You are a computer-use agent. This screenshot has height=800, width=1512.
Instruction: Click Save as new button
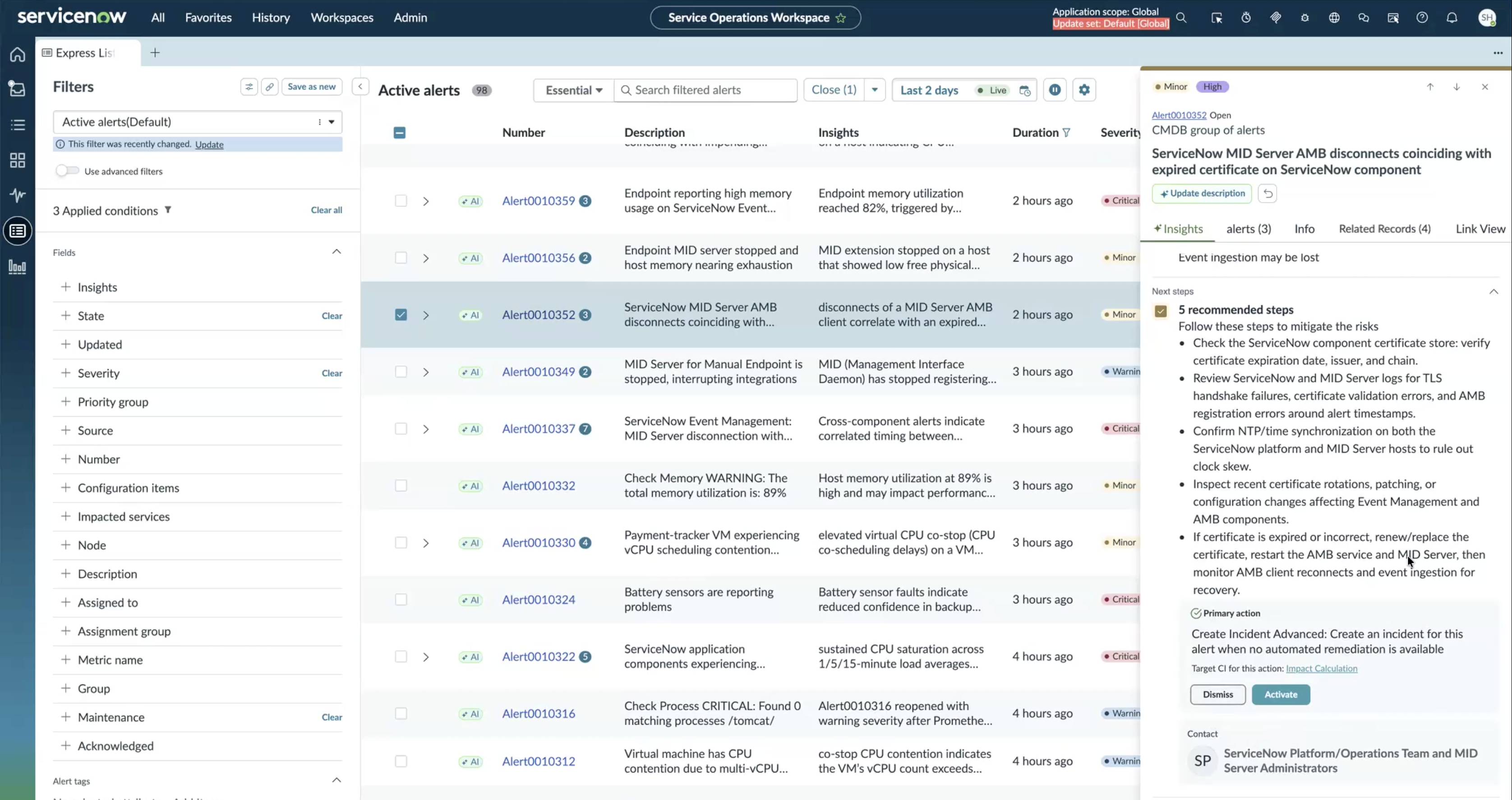312,87
